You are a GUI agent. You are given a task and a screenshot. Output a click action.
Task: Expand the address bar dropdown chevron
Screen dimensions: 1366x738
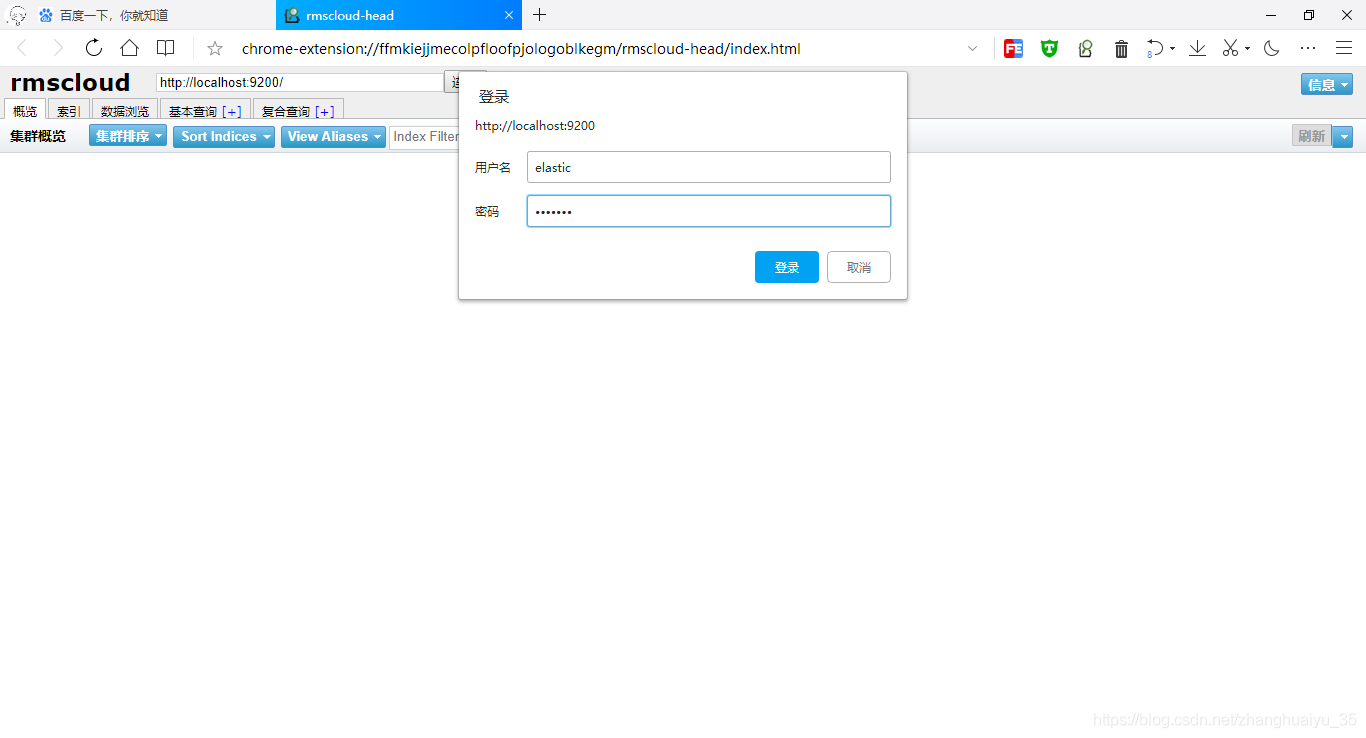[x=973, y=48]
